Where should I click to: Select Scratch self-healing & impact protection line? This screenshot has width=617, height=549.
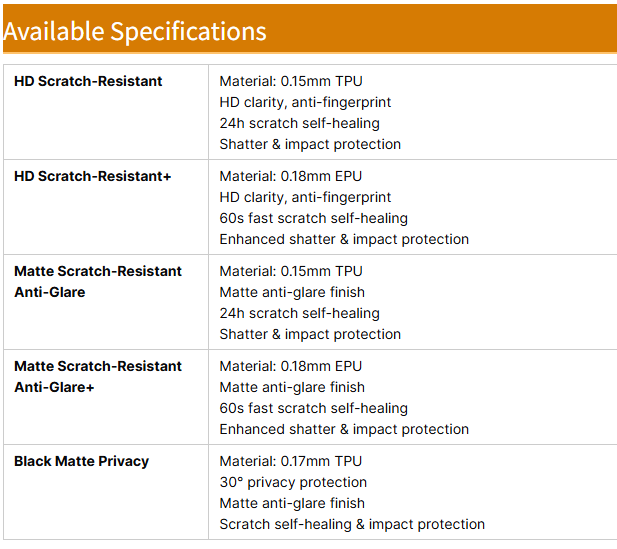pyautogui.click(x=352, y=524)
